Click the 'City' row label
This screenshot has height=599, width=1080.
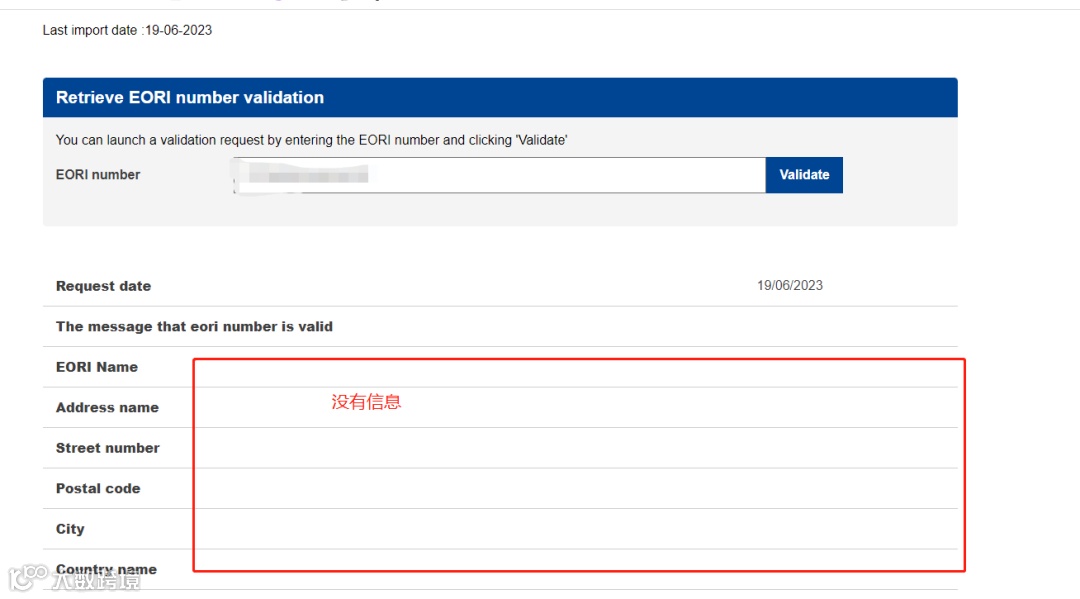point(70,529)
